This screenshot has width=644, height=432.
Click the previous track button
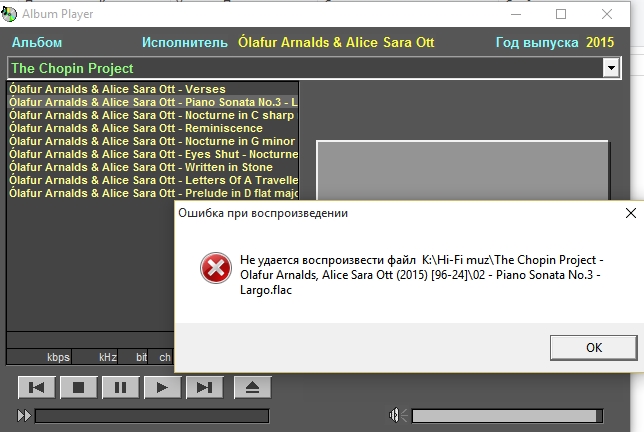[37, 387]
